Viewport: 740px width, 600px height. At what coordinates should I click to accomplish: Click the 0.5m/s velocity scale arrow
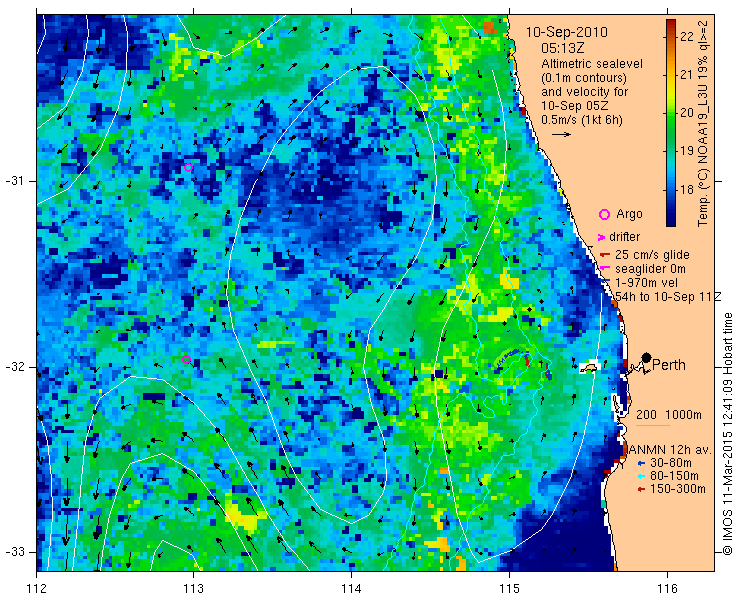[x=562, y=135]
